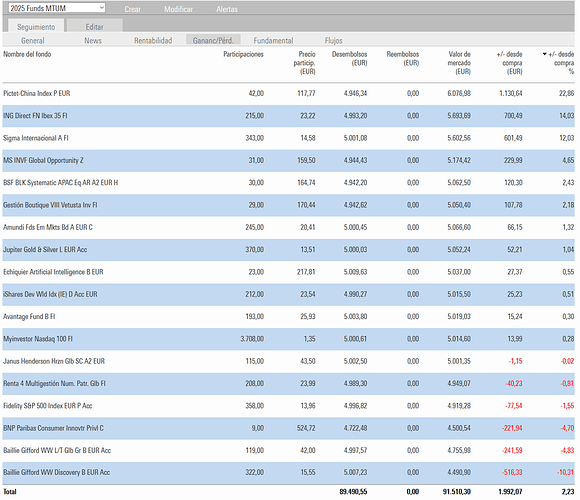Click total percentage 2,23
The height and width of the screenshot is (500, 580).
(568, 492)
